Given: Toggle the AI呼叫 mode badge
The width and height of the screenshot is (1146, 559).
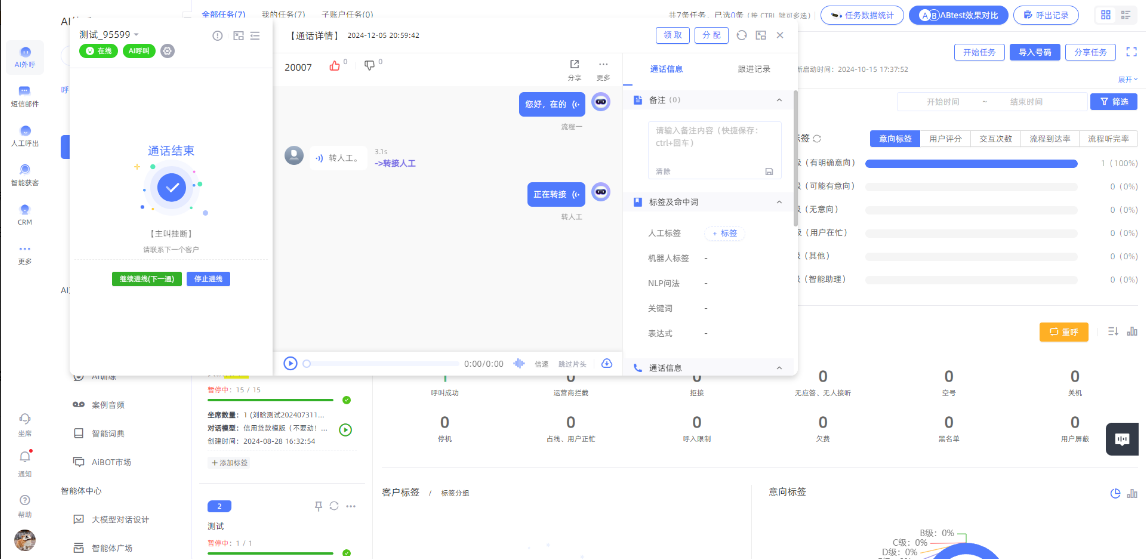Looking at the screenshot, I should click(x=139, y=51).
